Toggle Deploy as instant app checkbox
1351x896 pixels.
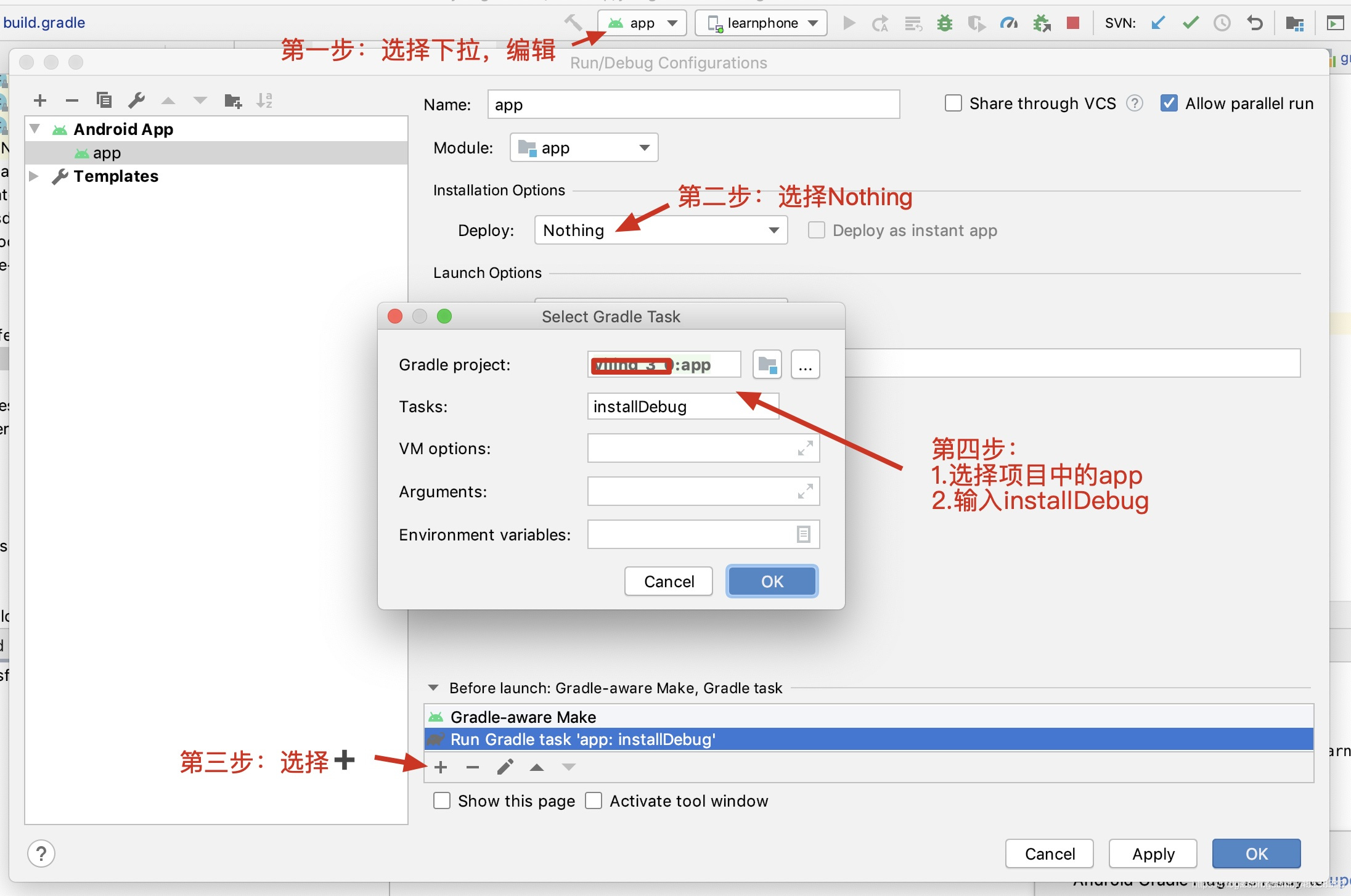tap(815, 231)
